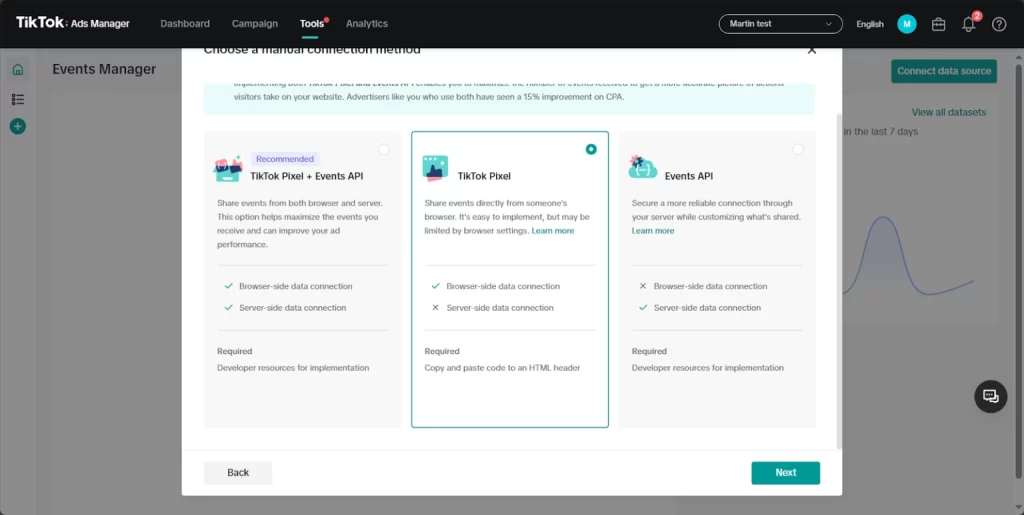This screenshot has height=515, width=1024.
Task: Click the TikTok Pixel card illustration
Action: (x=435, y=168)
